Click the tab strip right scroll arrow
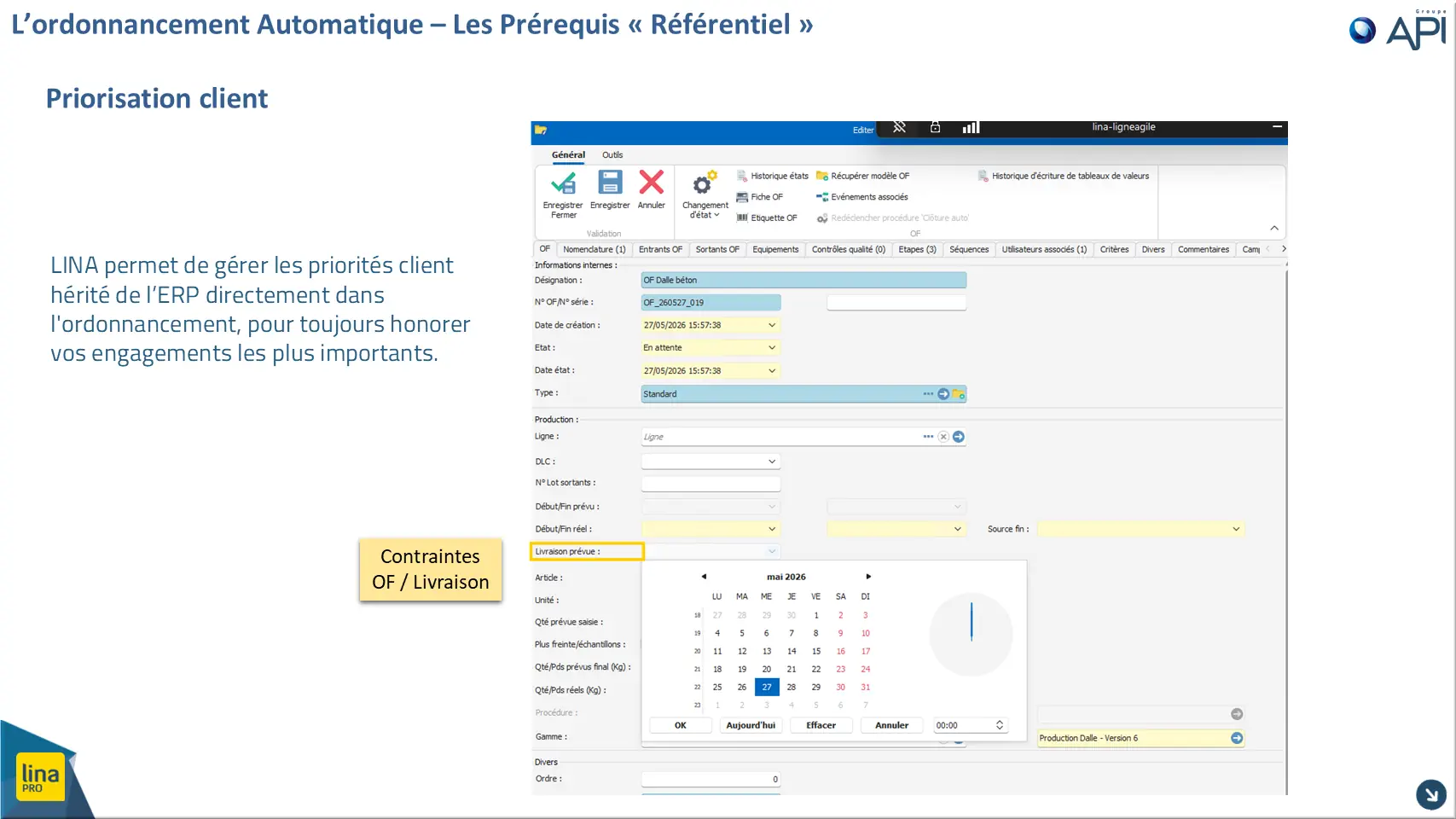The height and width of the screenshot is (819, 1456). tap(1283, 249)
